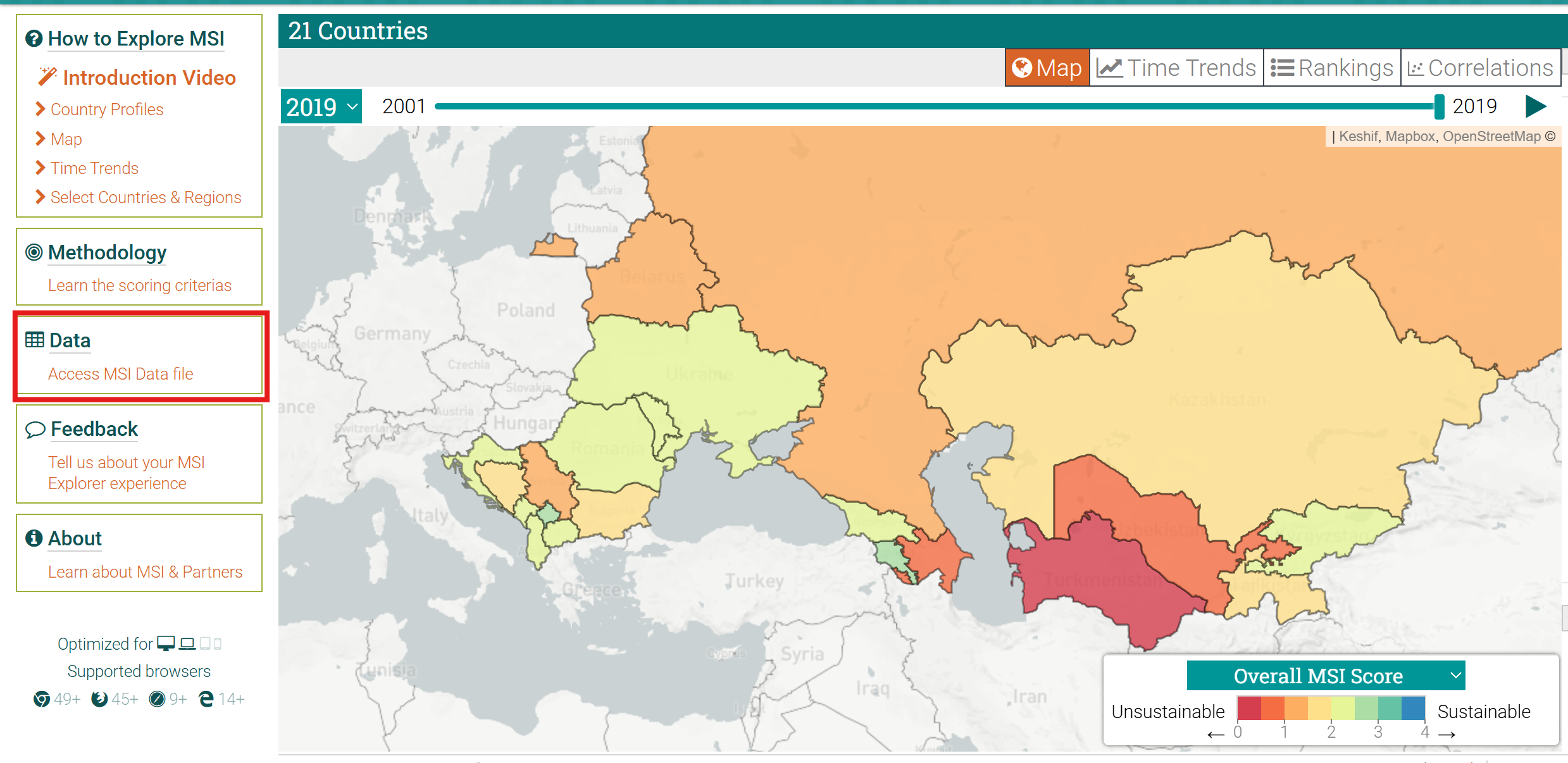Open the Correlations tab
Image resolution: width=1568 pixels, height=763 pixels.
click(1481, 68)
